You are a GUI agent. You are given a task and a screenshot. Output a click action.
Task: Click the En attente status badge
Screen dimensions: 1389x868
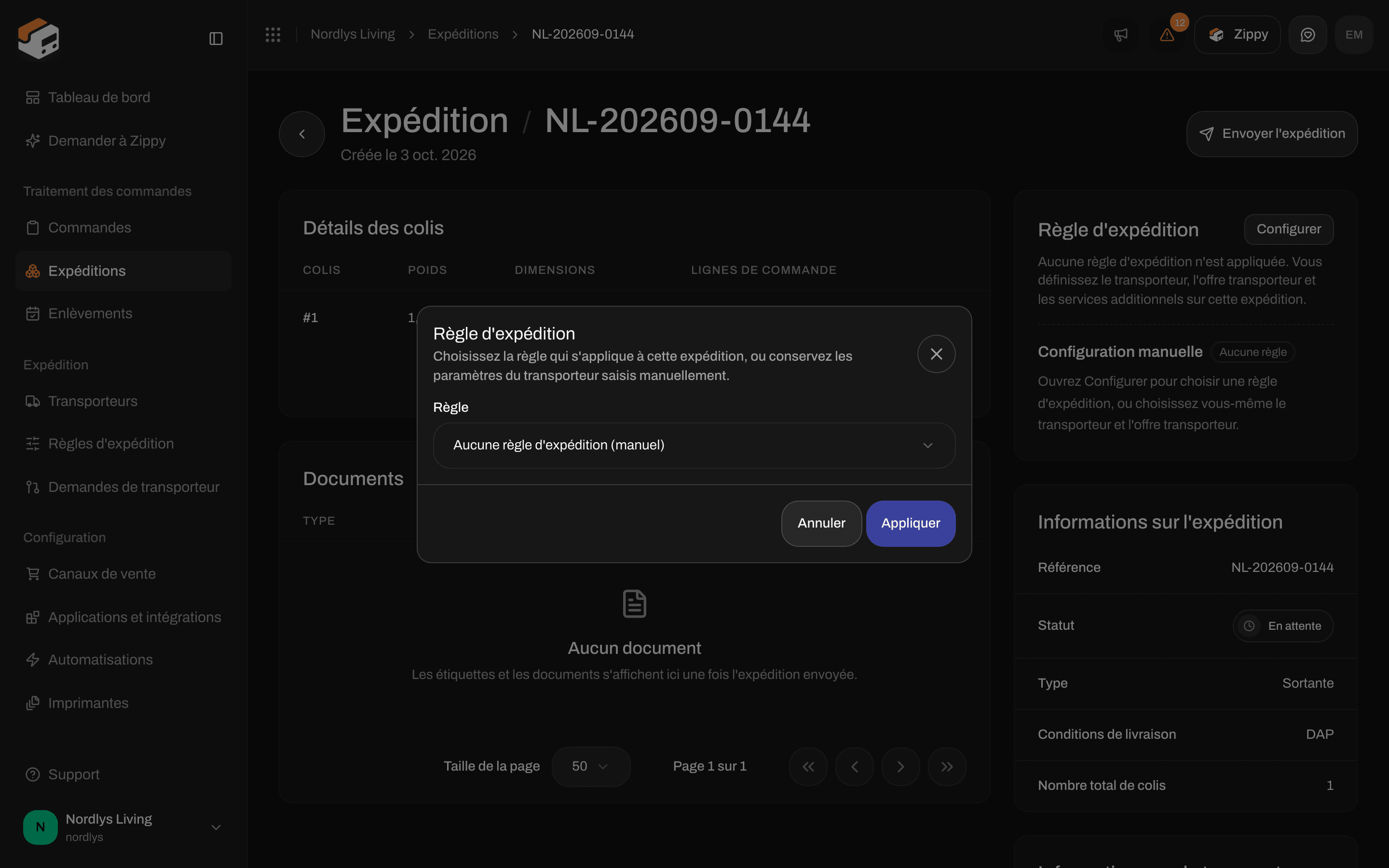coord(1283,626)
